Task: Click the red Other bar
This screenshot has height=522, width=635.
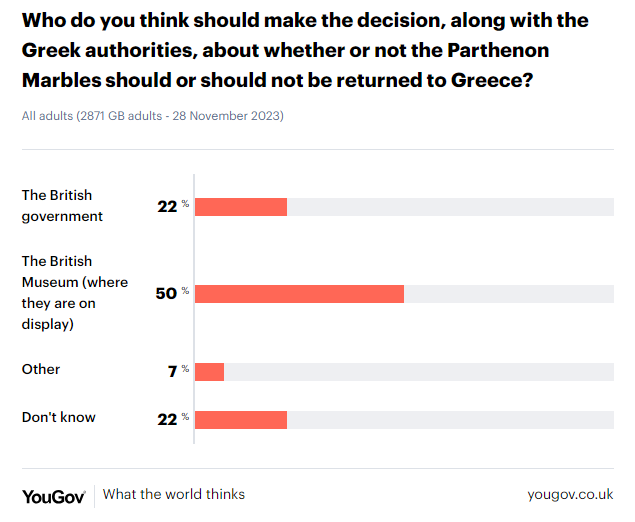Action: click(210, 372)
